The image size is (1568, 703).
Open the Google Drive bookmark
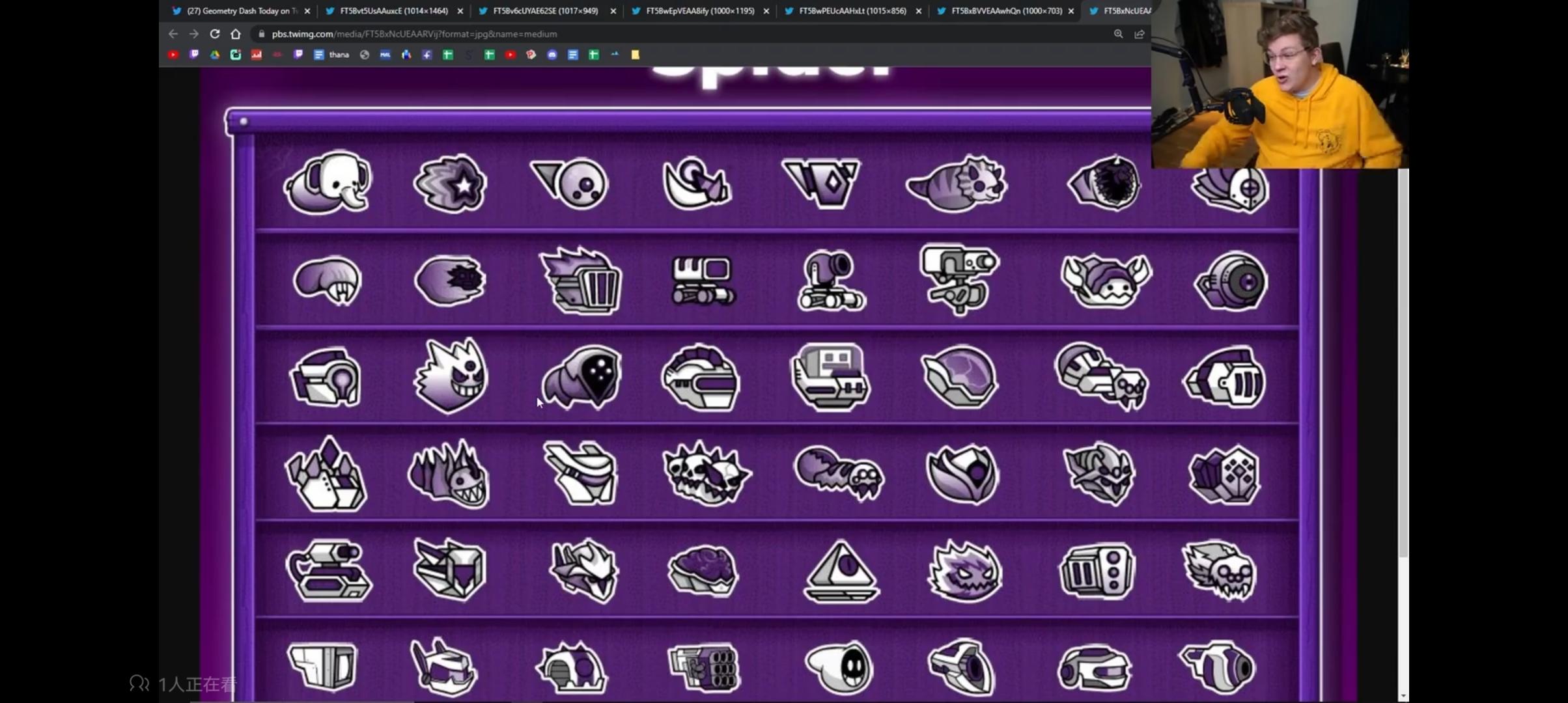[x=215, y=55]
